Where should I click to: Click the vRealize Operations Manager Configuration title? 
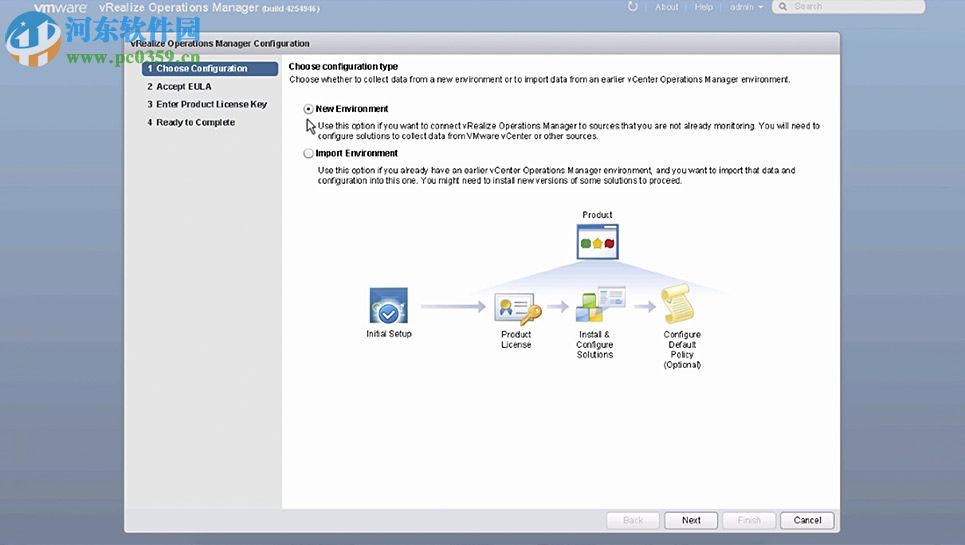click(220, 44)
